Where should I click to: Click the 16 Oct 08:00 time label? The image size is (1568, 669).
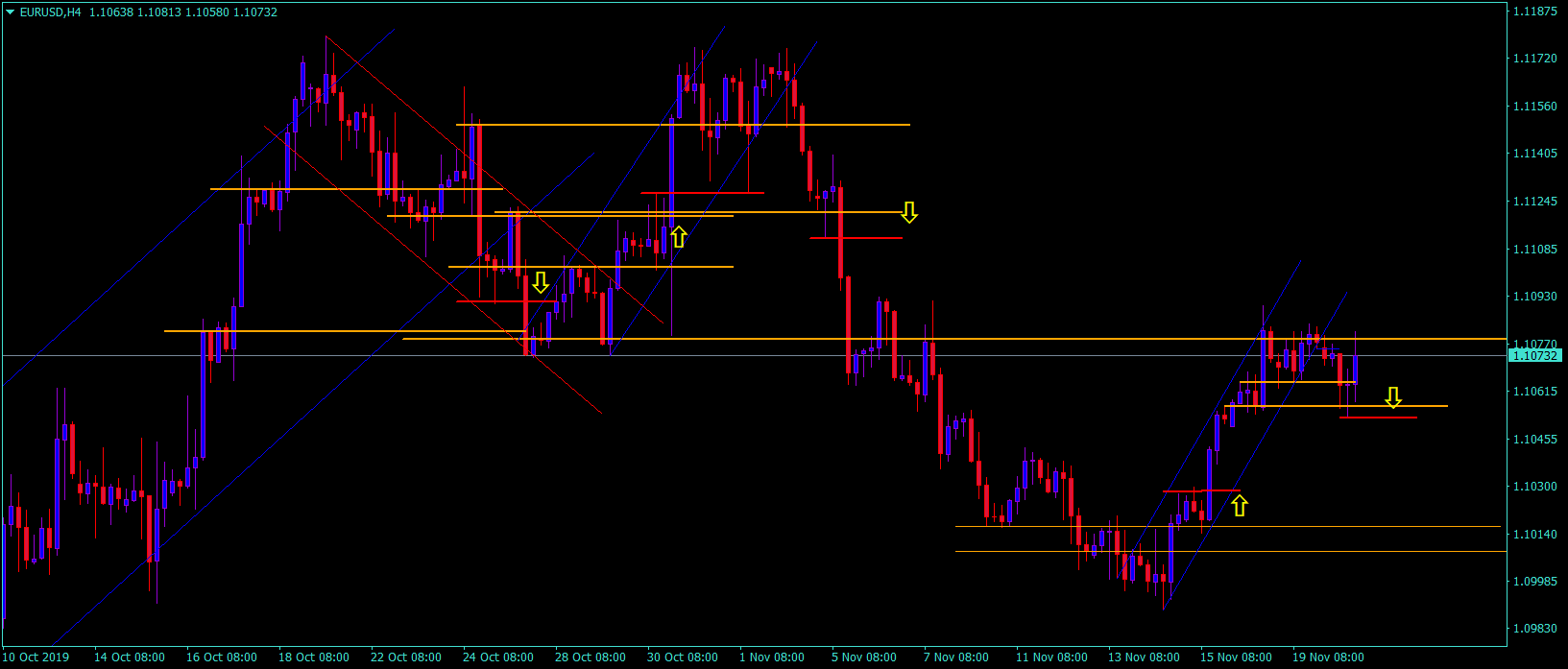click(222, 657)
